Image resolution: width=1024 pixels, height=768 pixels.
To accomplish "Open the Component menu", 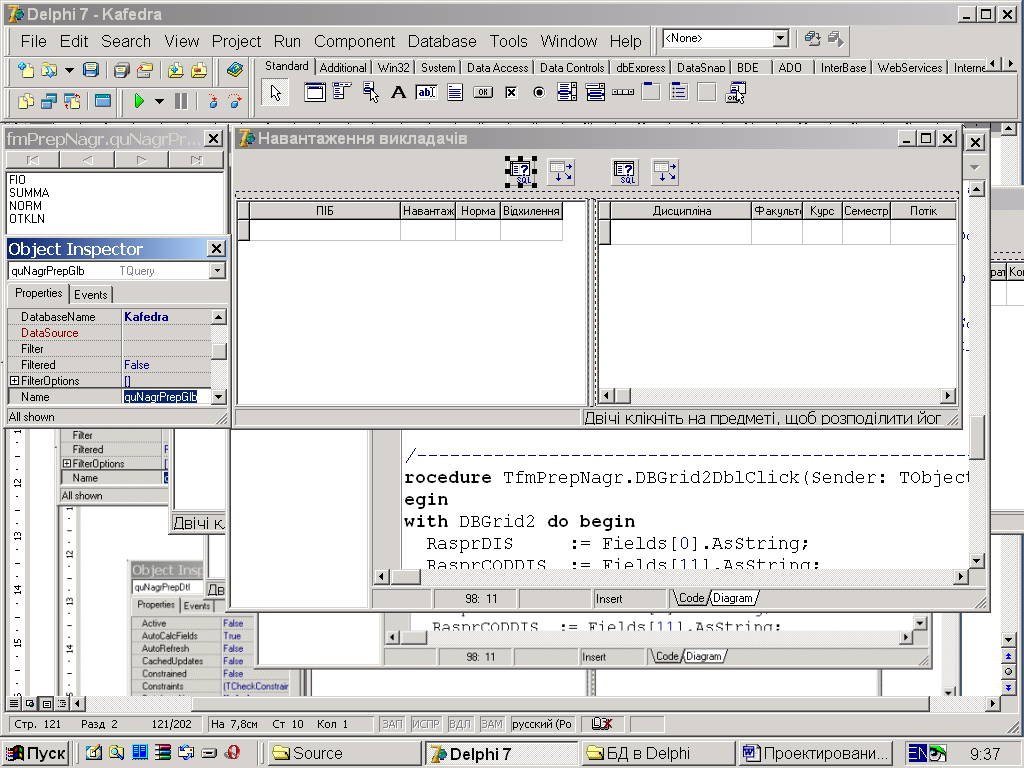I will coord(354,41).
